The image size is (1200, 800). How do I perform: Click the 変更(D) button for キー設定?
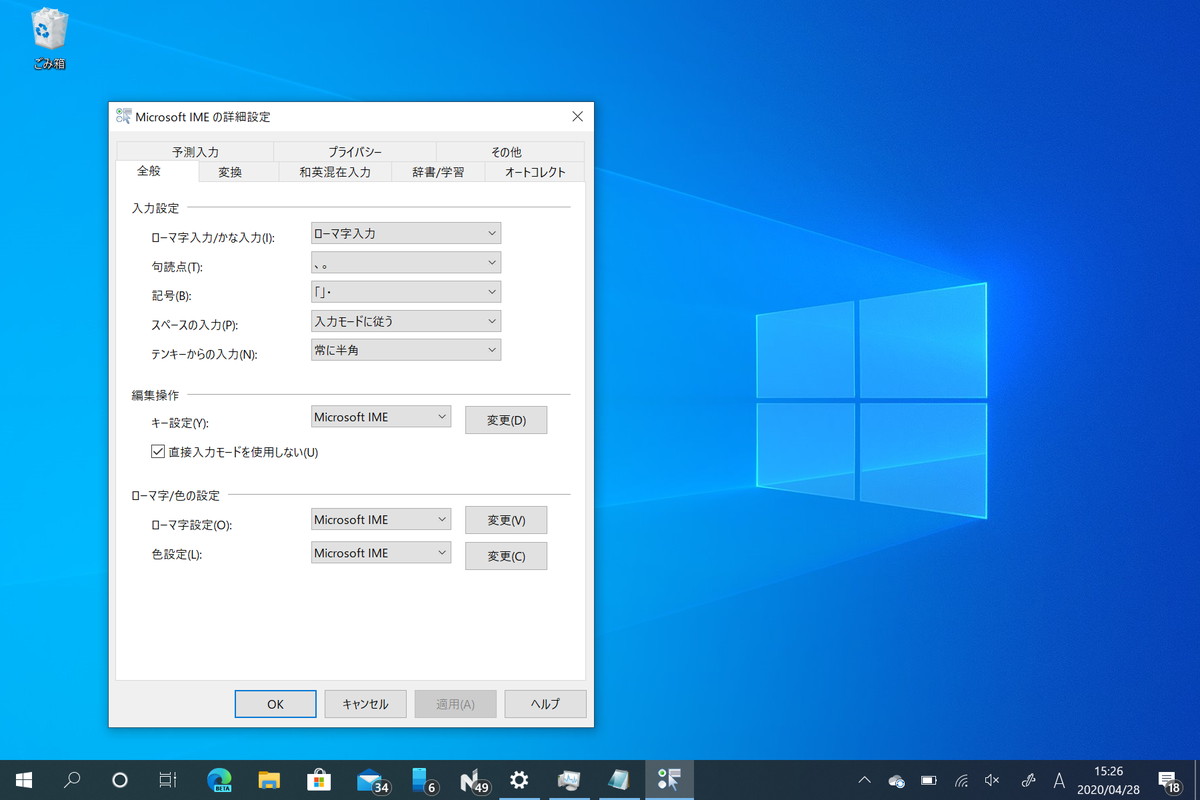[x=506, y=420]
